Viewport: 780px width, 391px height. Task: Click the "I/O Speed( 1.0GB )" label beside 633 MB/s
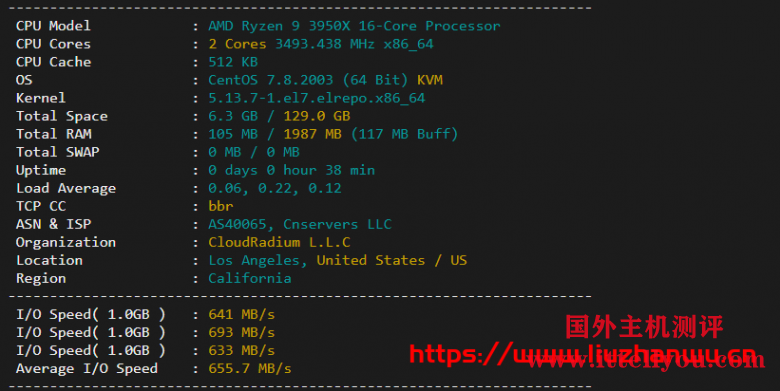point(91,350)
